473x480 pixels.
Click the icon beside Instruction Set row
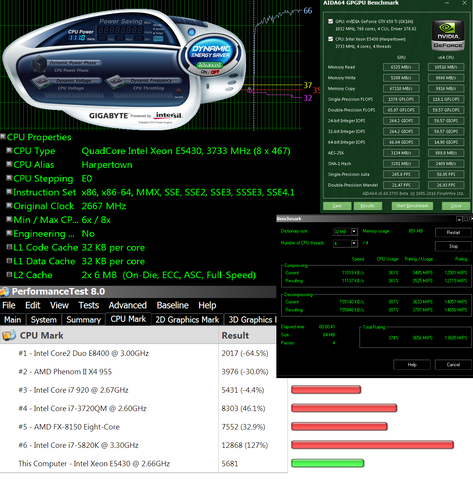pyautogui.click(x=9, y=192)
